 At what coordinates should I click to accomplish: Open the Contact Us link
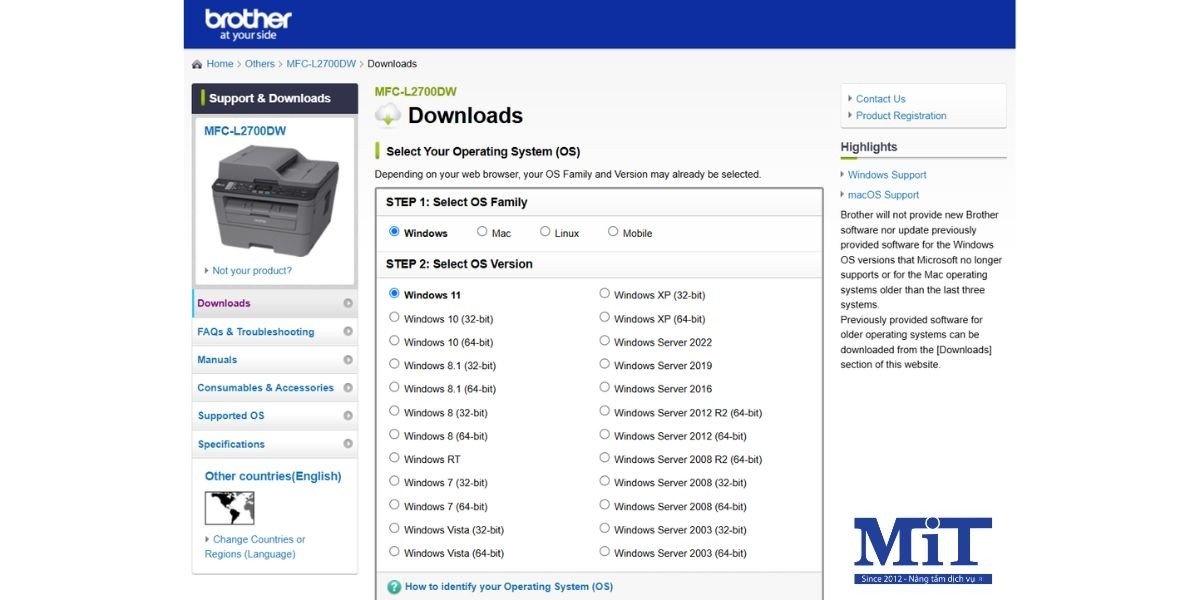(880, 99)
